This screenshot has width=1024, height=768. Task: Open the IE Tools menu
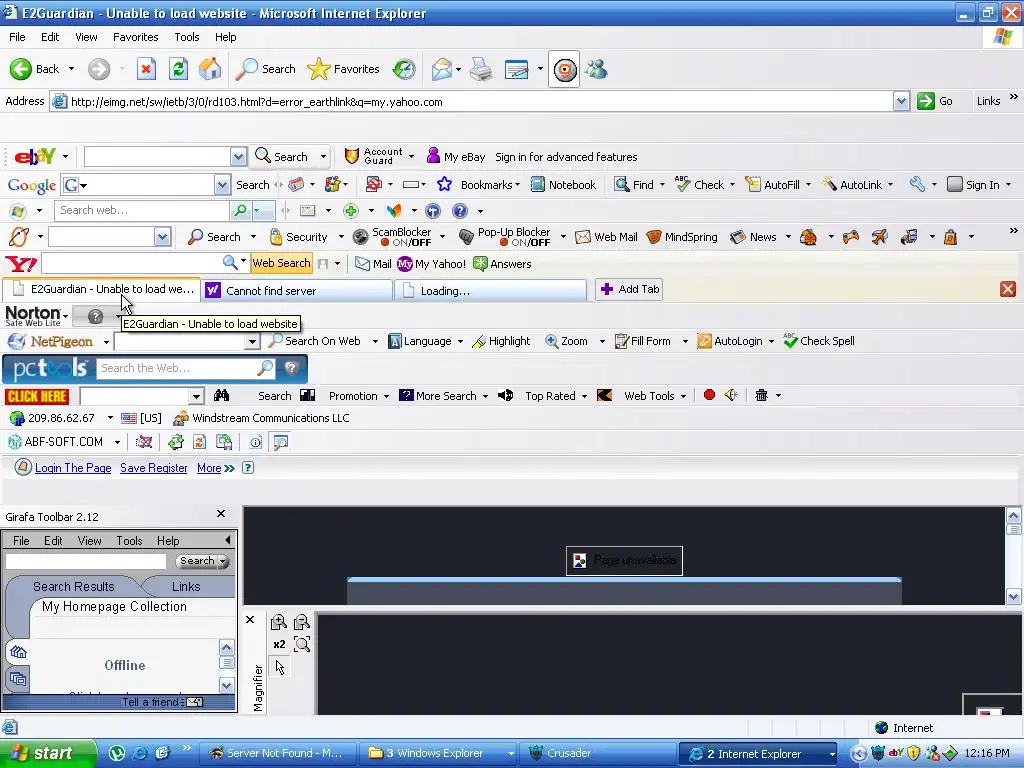click(186, 37)
